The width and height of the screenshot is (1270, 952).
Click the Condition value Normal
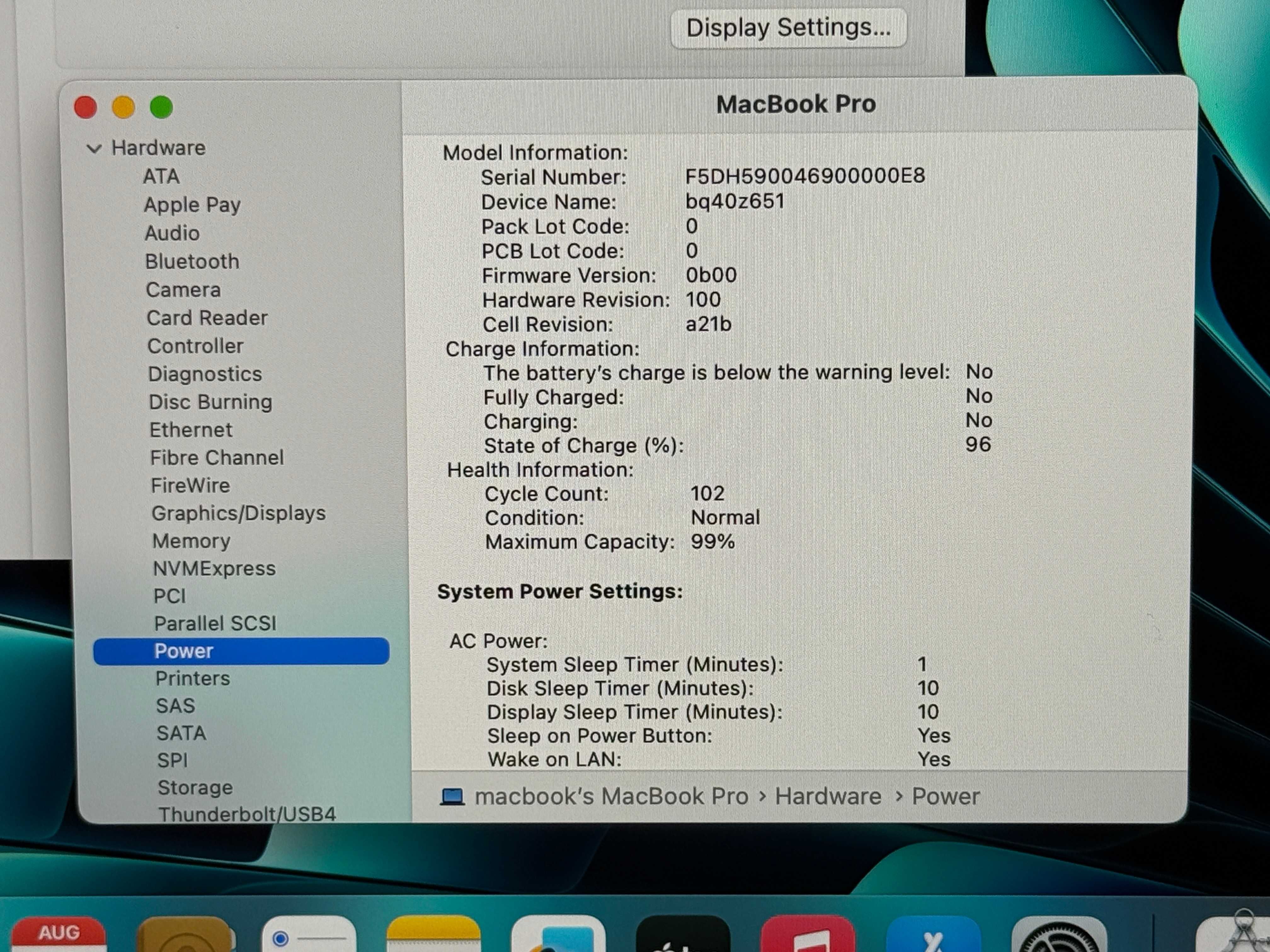click(725, 518)
